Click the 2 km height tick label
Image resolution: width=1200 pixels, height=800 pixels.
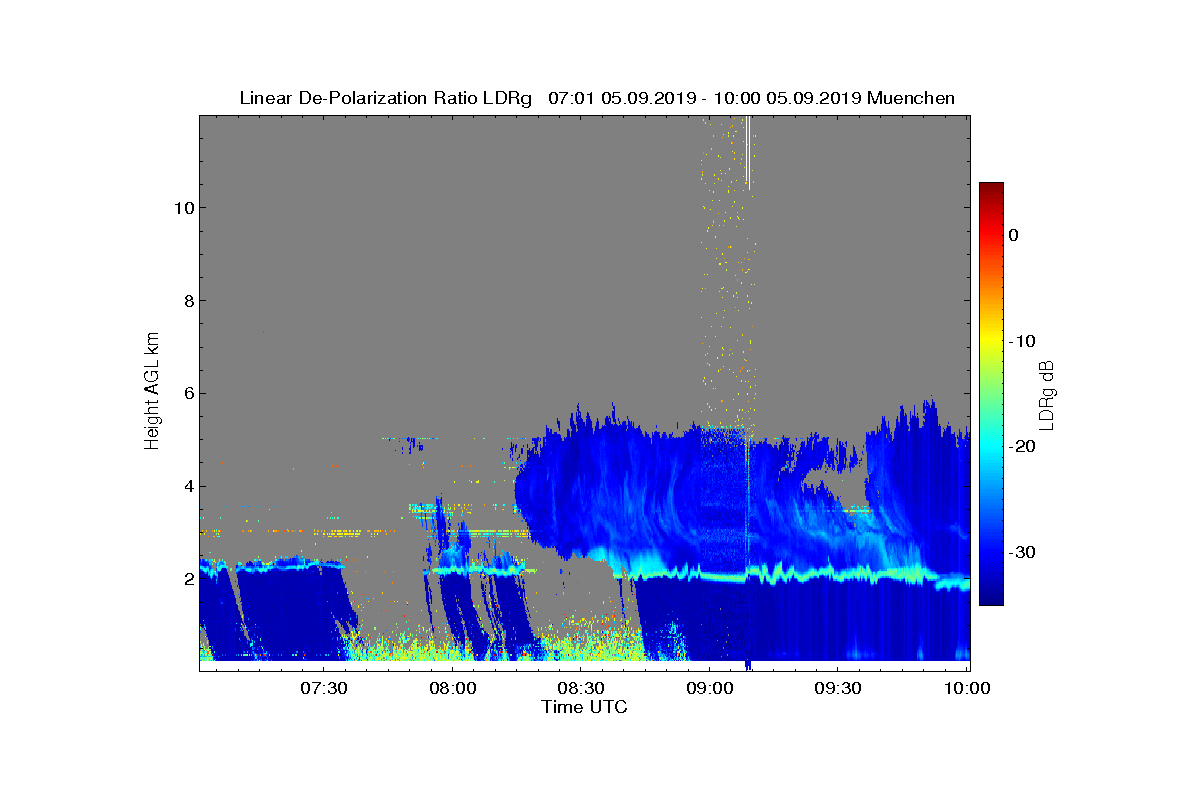coord(188,580)
